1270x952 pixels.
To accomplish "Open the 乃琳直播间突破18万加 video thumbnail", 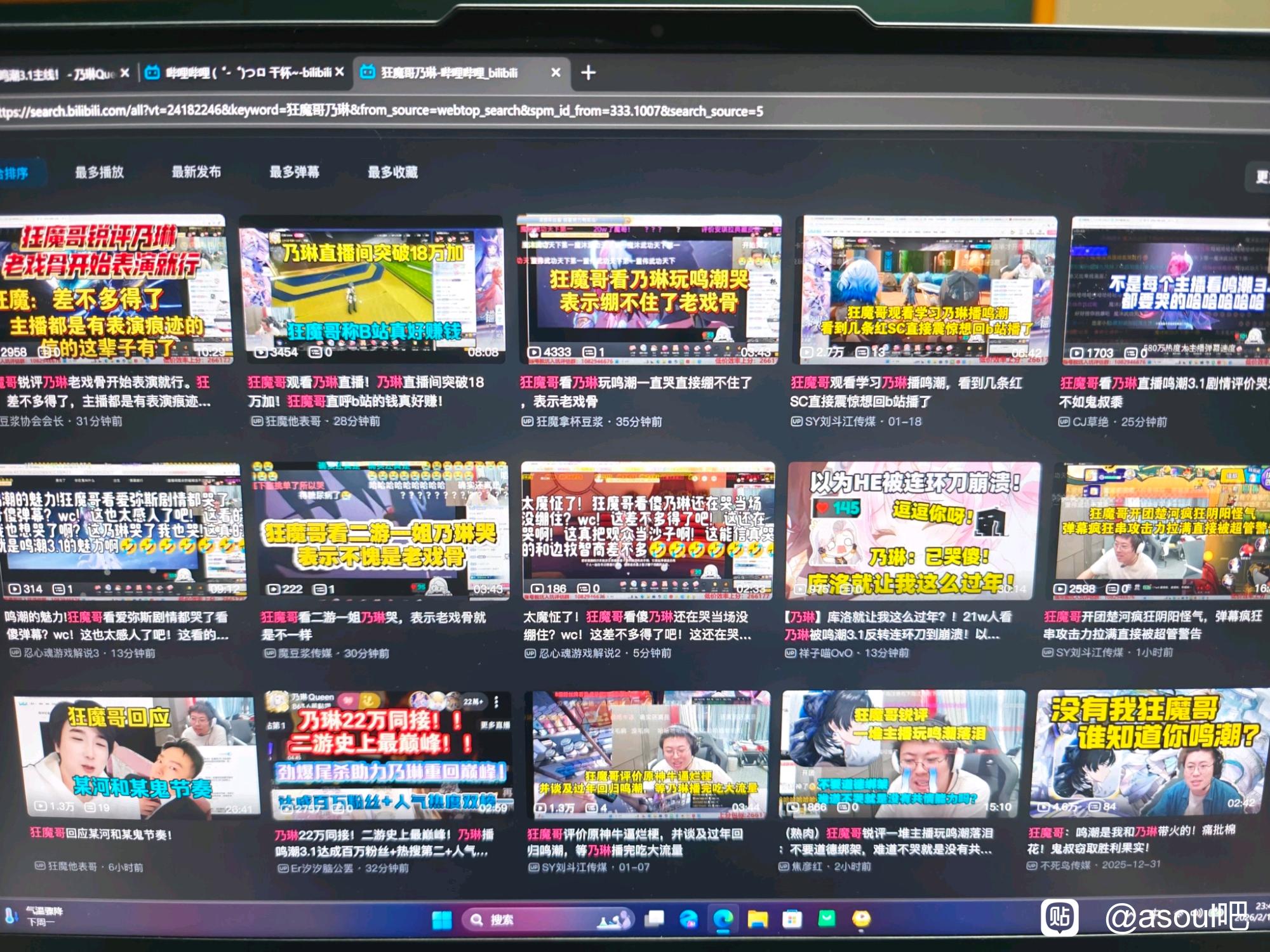I will 371,290.
